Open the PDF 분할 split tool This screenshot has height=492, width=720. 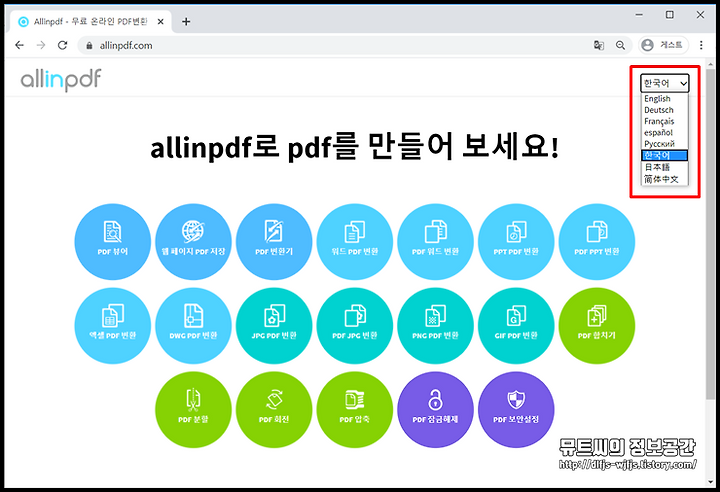pos(193,410)
